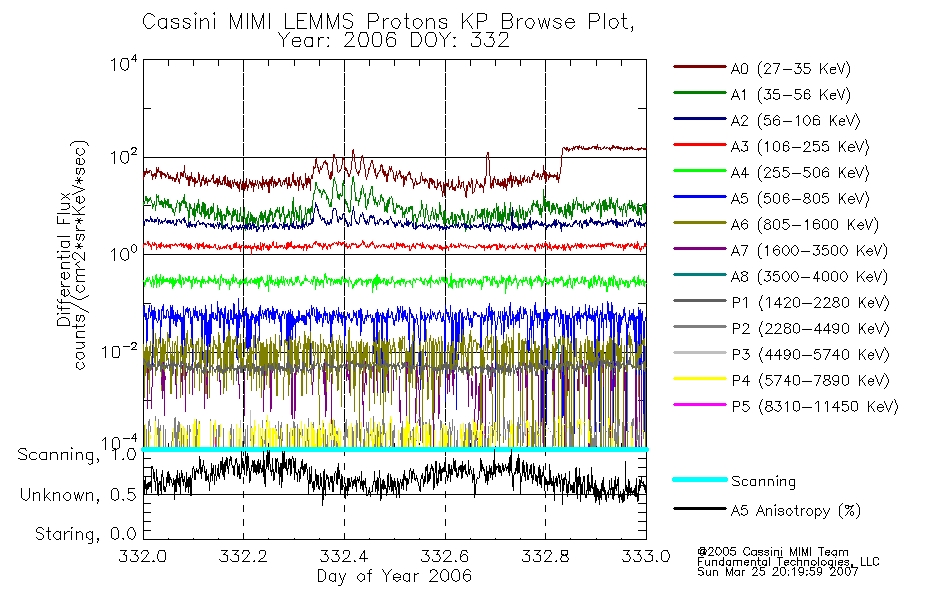950x600 pixels.
Task: Click the A2 (56-106 KeV) legend label
Action: [x=796, y=121]
